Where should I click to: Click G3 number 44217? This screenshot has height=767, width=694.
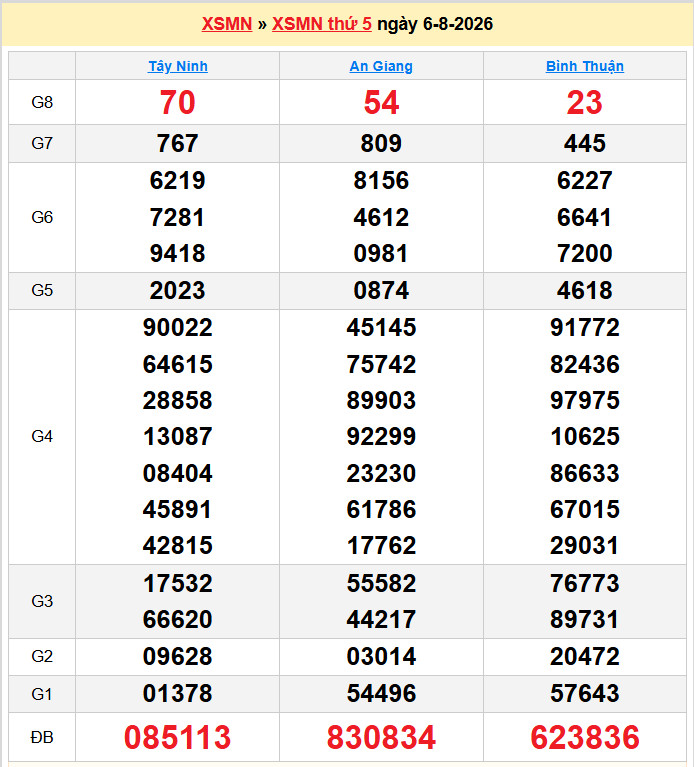(x=381, y=620)
